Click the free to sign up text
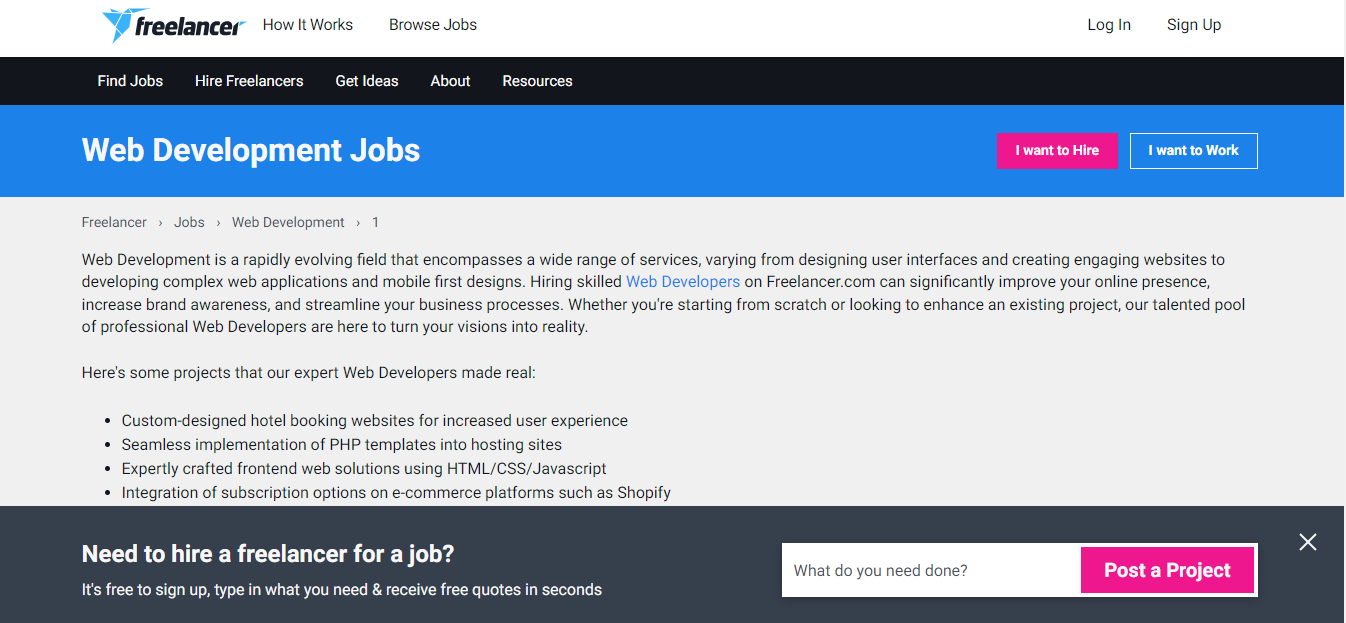 pos(342,590)
